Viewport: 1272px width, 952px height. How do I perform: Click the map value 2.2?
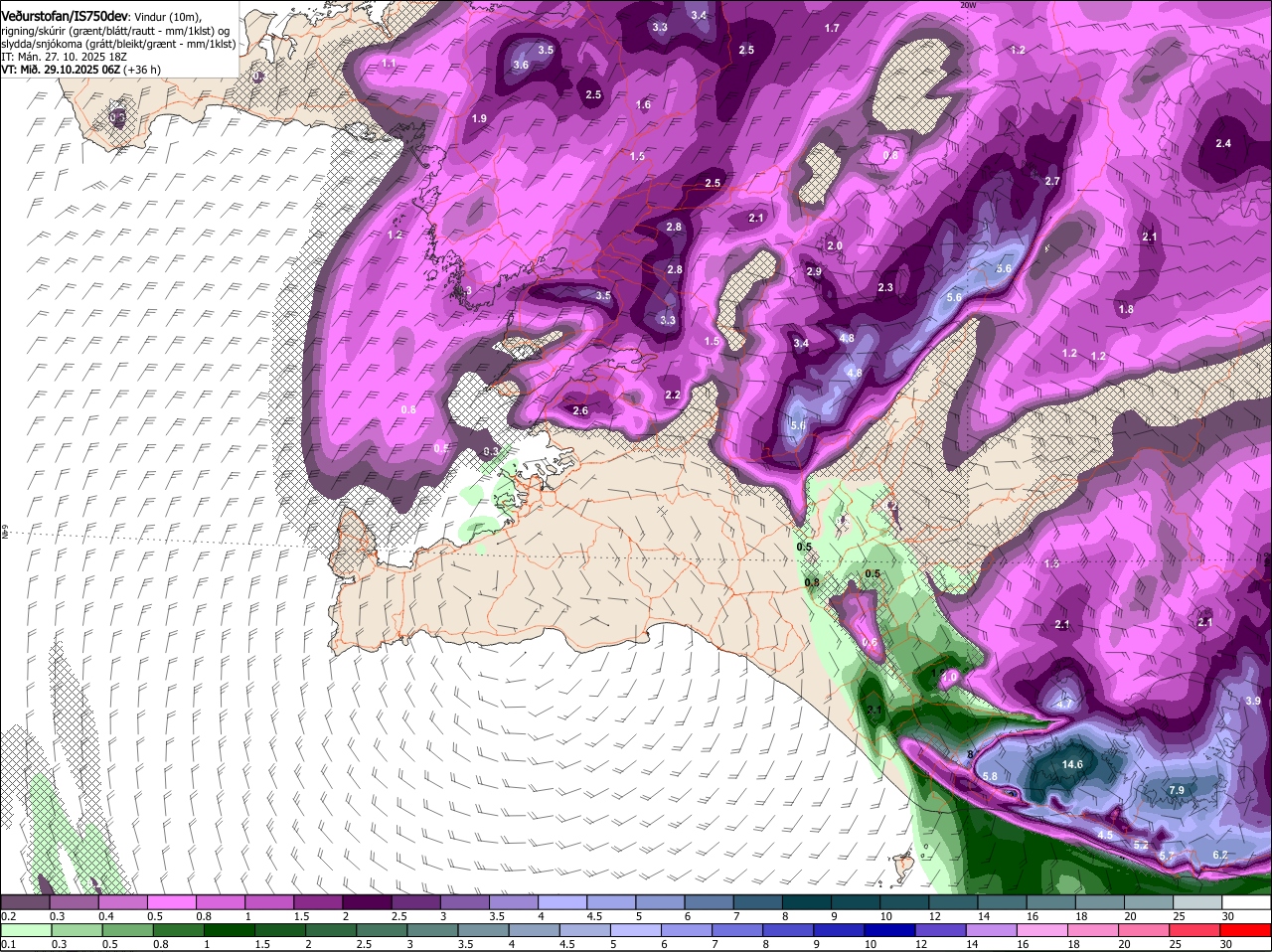point(672,395)
